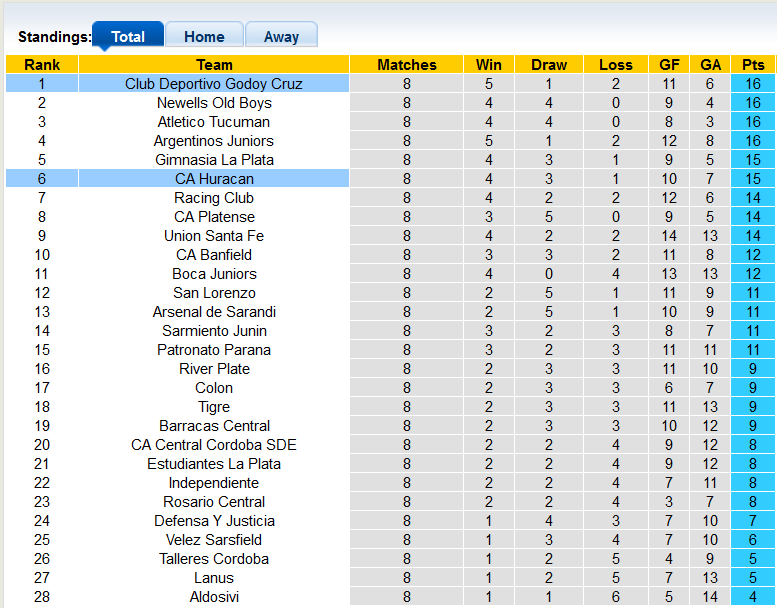
Task: Open Independiente team link
Action: (214, 483)
